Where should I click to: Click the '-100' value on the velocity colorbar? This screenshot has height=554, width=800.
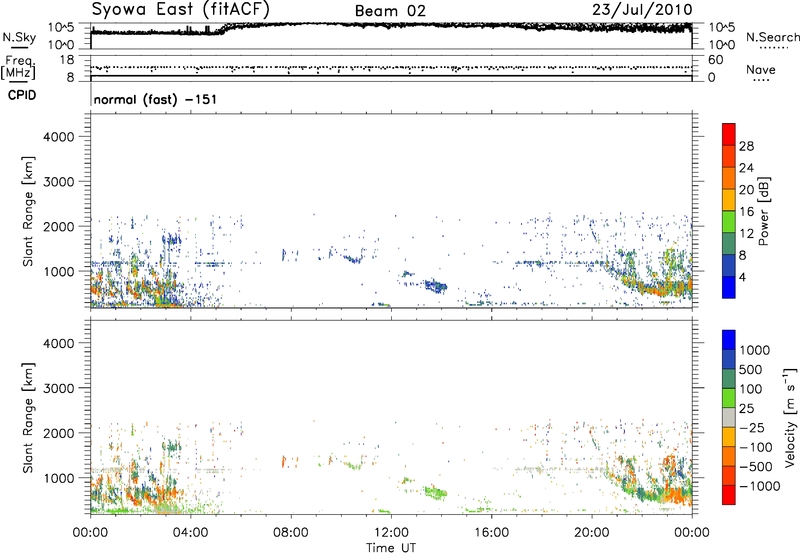pos(757,447)
